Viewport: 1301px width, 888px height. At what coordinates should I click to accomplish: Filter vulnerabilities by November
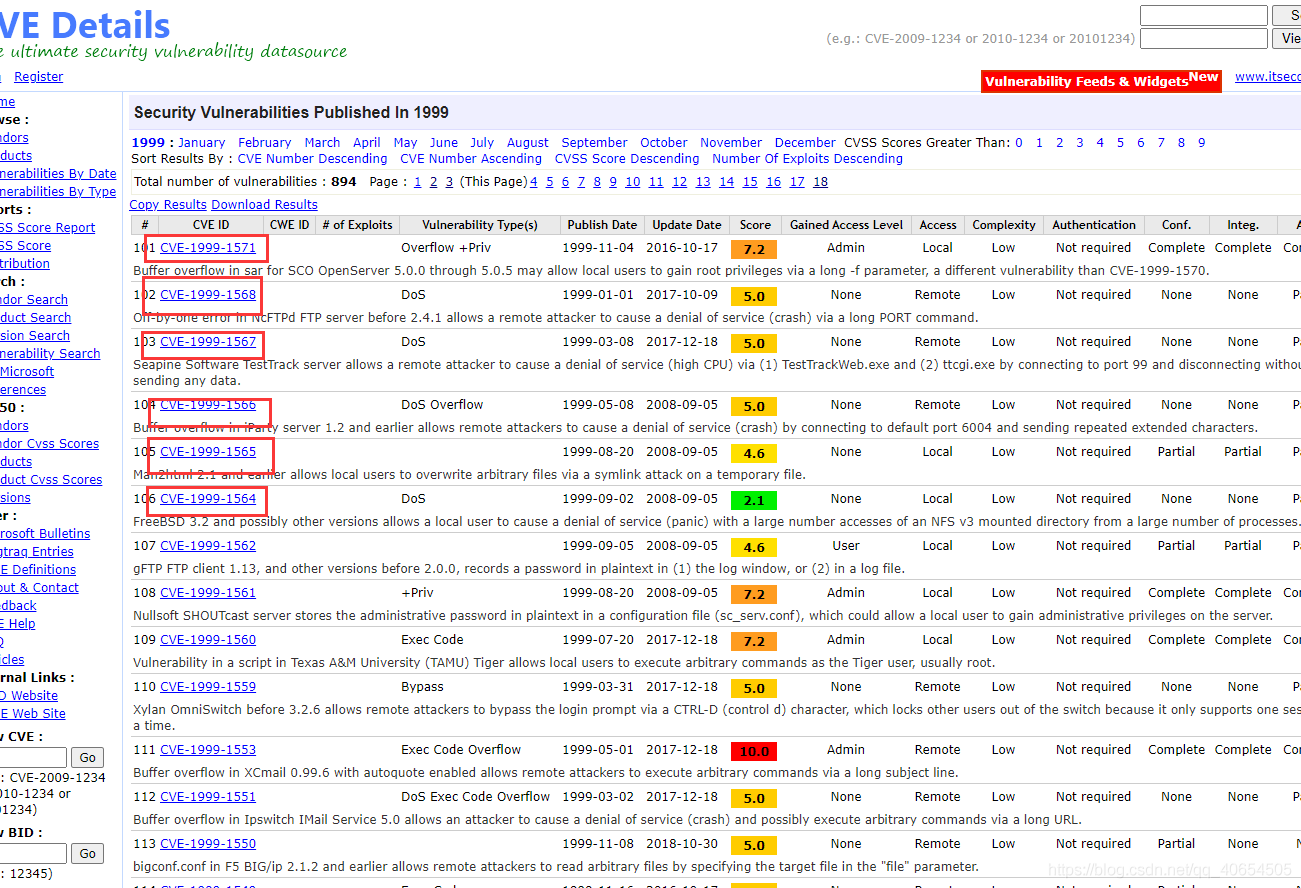(x=731, y=143)
